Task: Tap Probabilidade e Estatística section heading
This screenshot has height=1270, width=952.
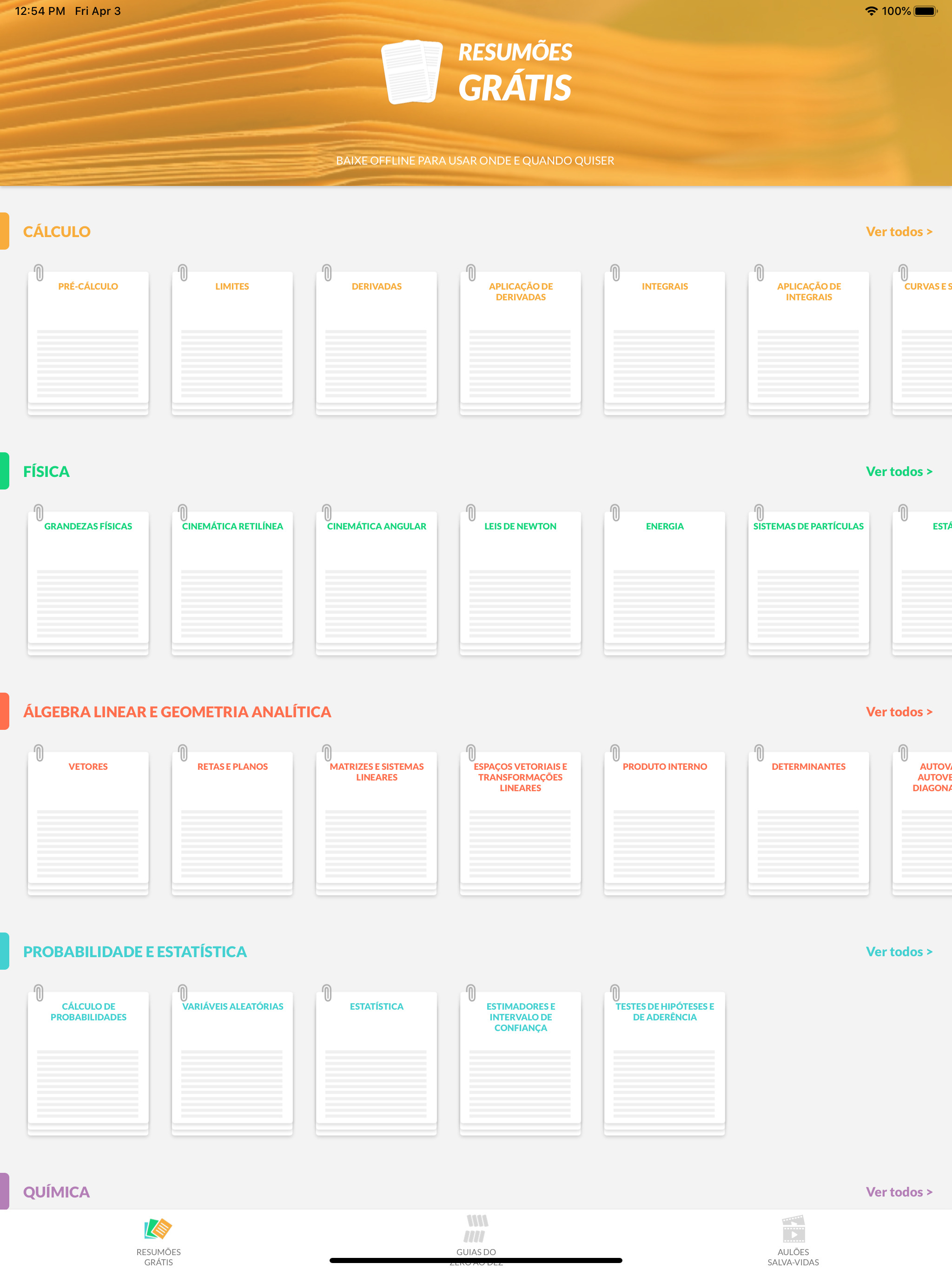Action: click(135, 952)
